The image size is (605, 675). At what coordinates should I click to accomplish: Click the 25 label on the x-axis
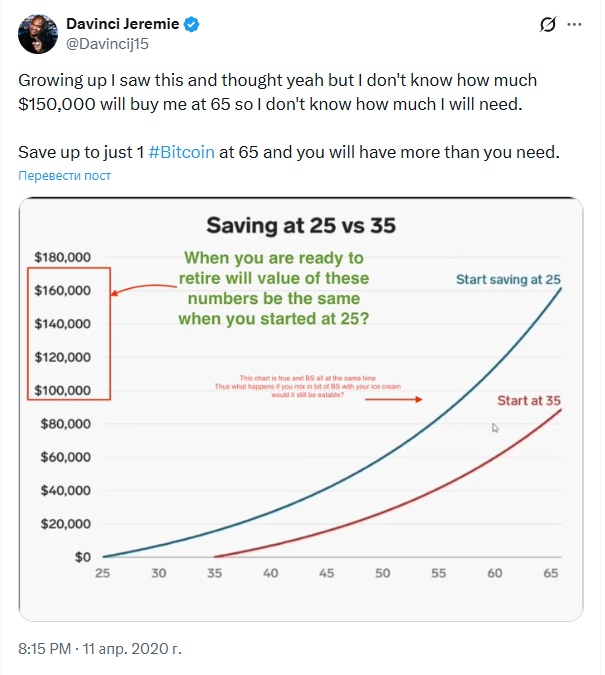pyautogui.click(x=101, y=573)
